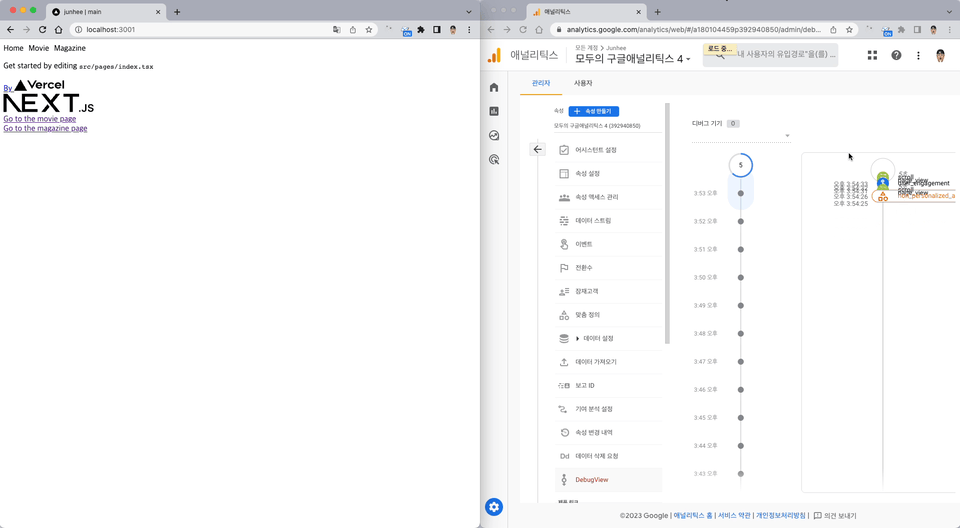Open the Analytics help question-mark icon
This screenshot has width=960, height=528.
pyautogui.click(x=896, y=55)
